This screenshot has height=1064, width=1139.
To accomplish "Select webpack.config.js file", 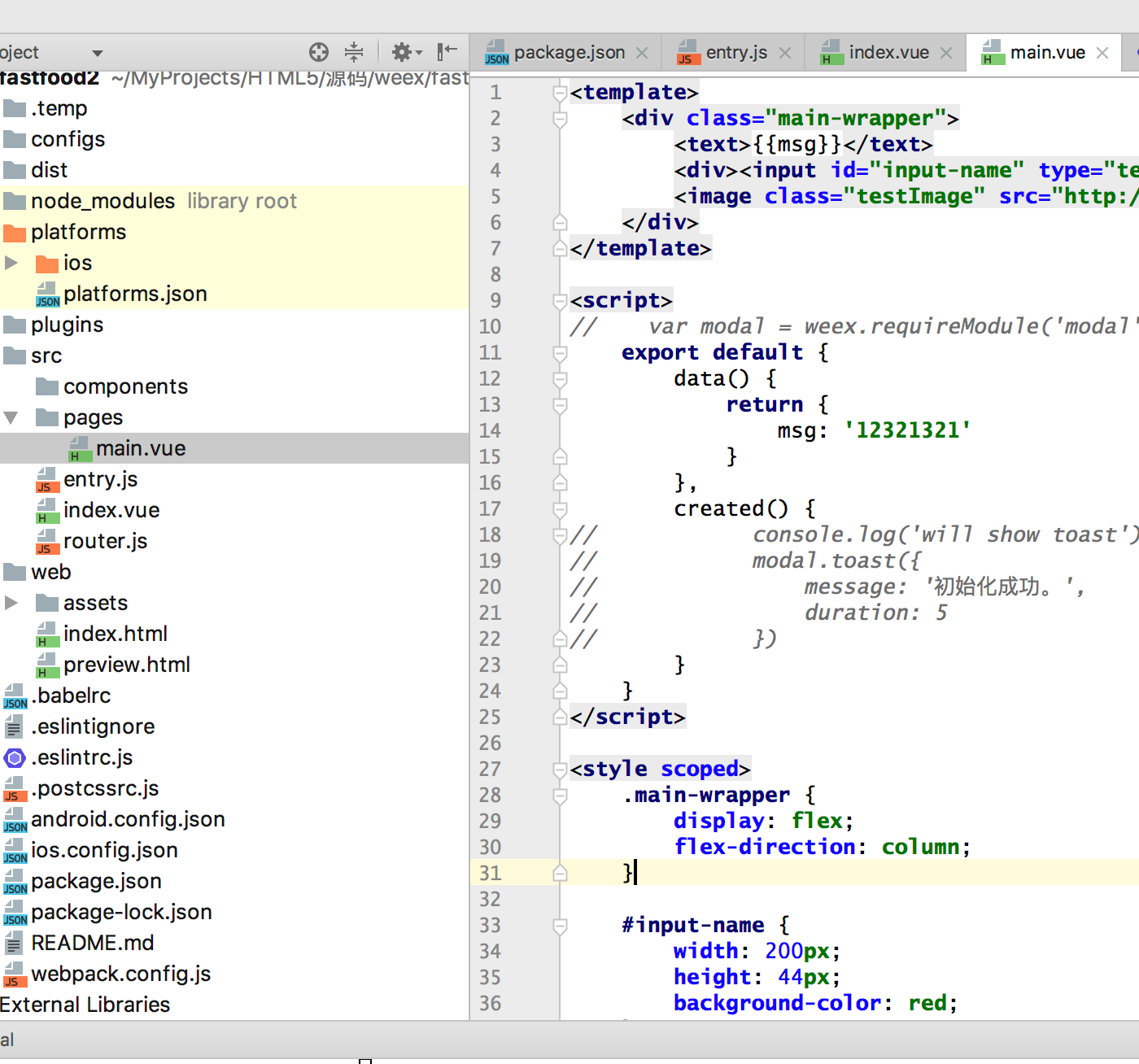I will coord(107,974).
